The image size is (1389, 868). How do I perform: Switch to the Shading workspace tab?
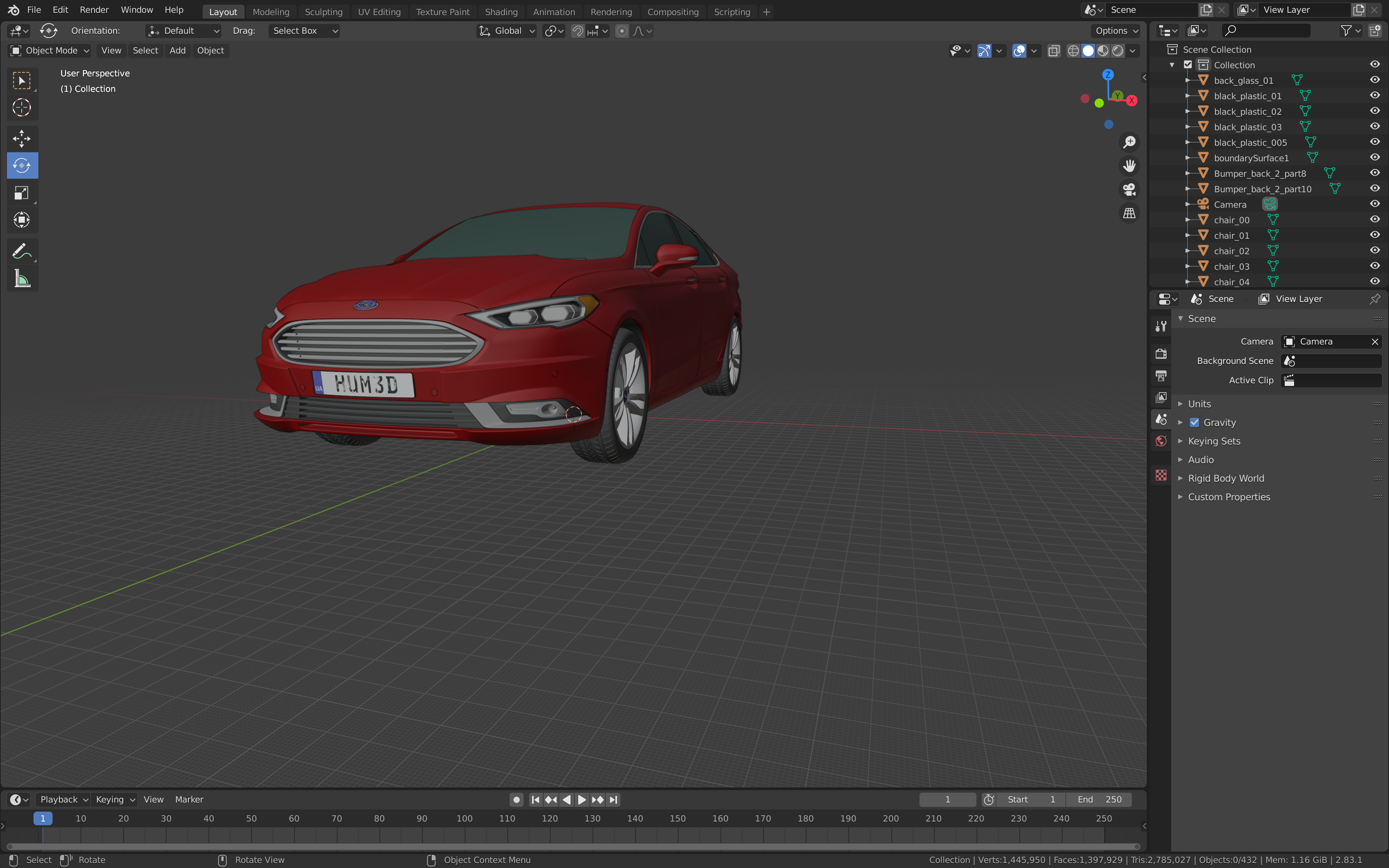501,12
